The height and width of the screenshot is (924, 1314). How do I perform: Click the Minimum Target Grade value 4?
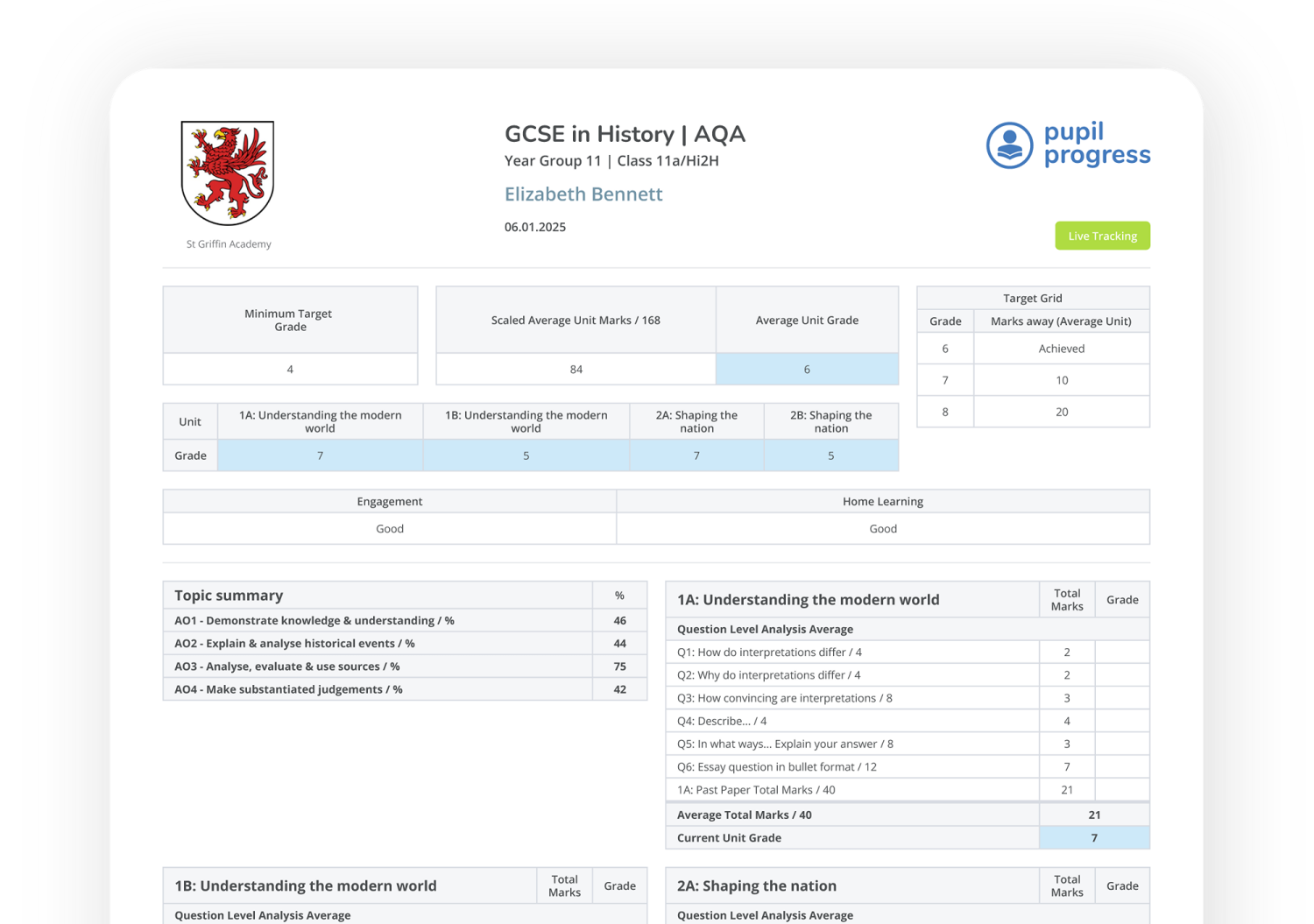[289, 369]
